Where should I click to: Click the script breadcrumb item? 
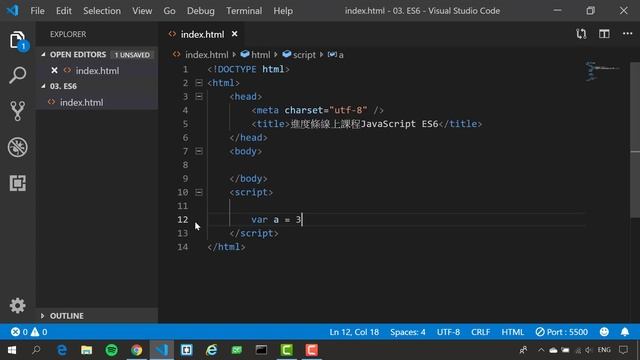(299, 54)
